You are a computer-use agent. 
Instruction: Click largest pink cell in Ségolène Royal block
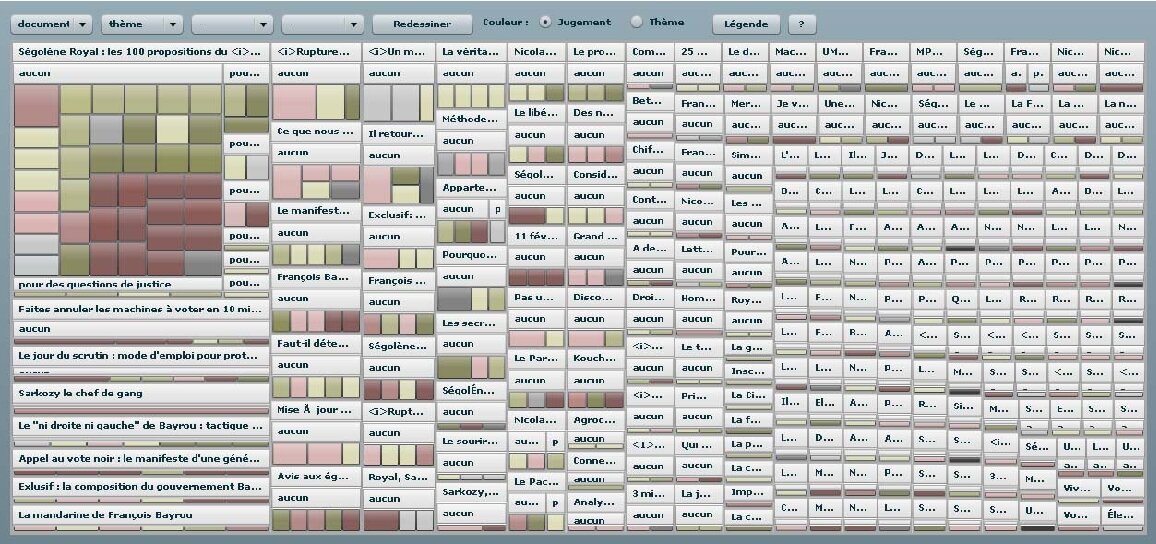click(x=36, y=106)
